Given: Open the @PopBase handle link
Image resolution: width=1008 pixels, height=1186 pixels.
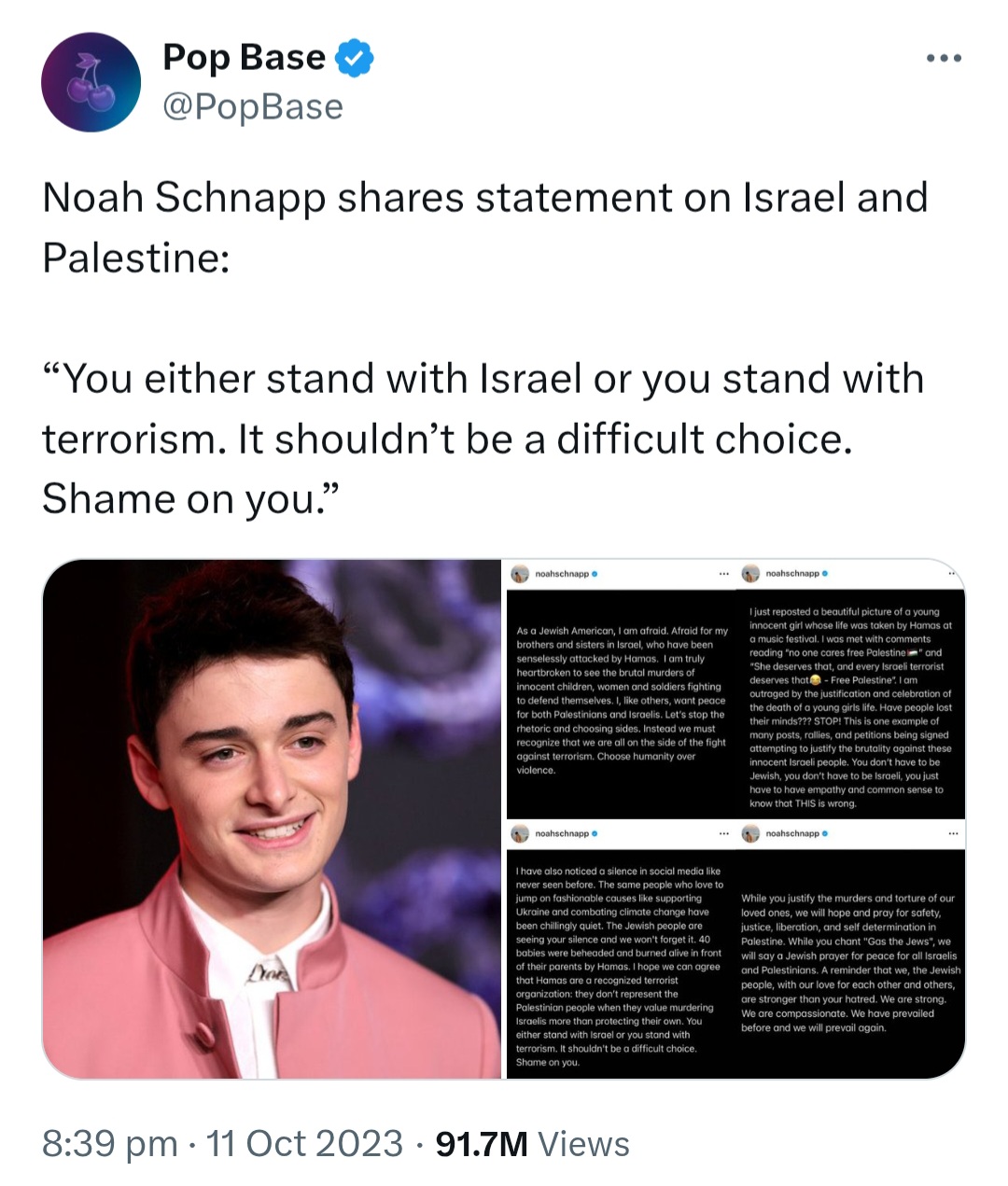Looking at the screenshot, I should [x=253, y=106].
